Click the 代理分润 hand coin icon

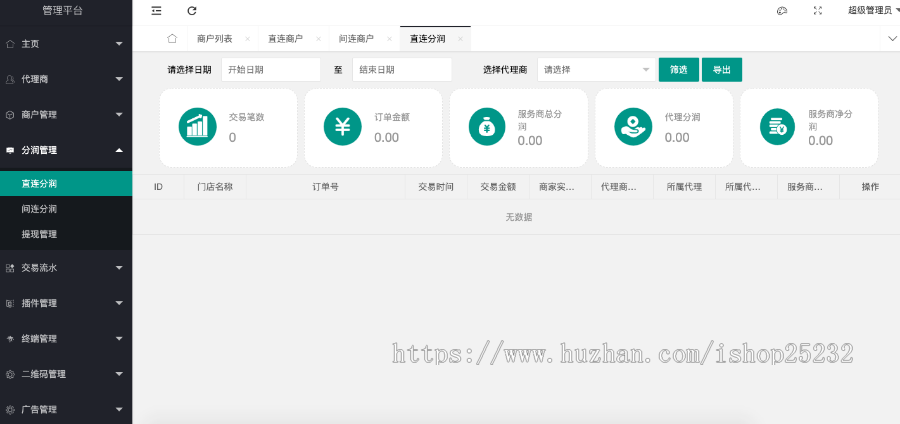point(633,127)
